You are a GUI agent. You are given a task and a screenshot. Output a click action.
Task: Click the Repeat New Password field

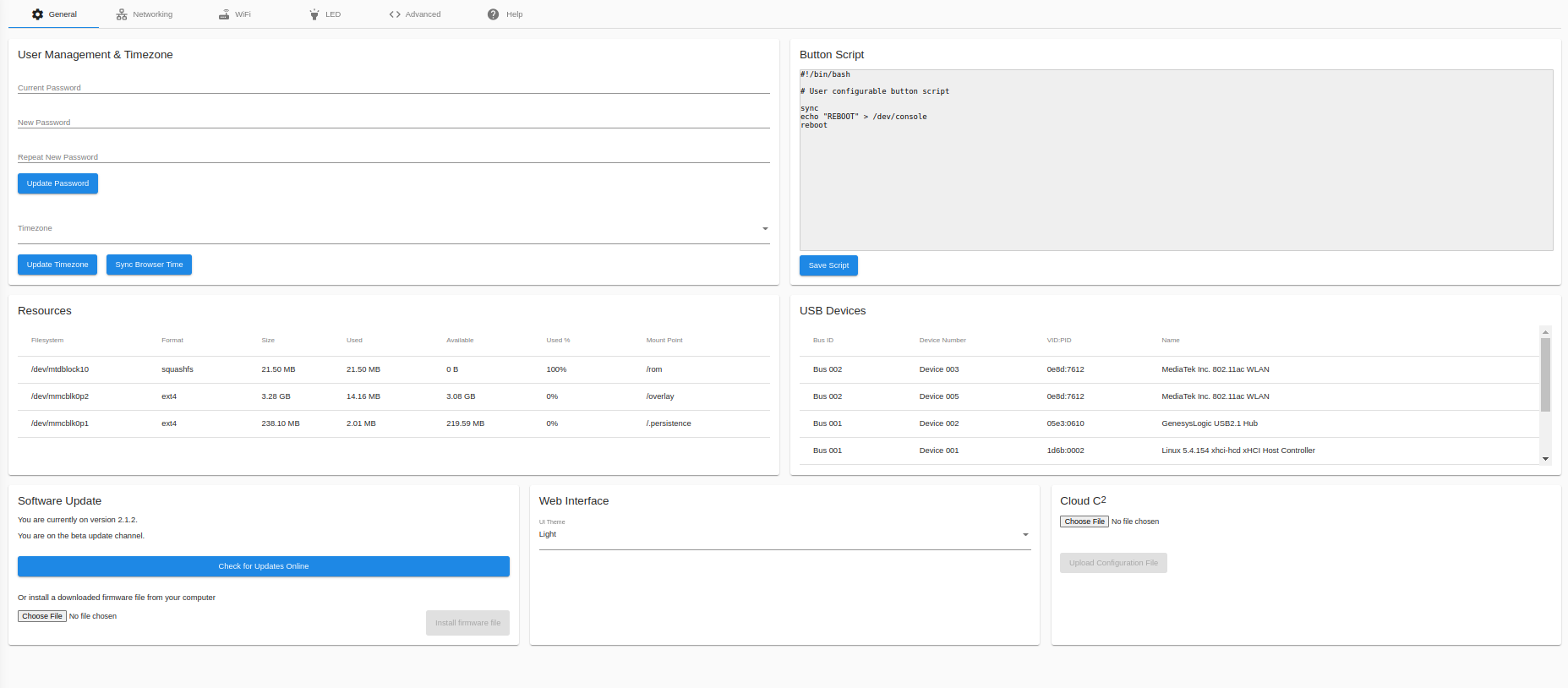click(394, 156)
